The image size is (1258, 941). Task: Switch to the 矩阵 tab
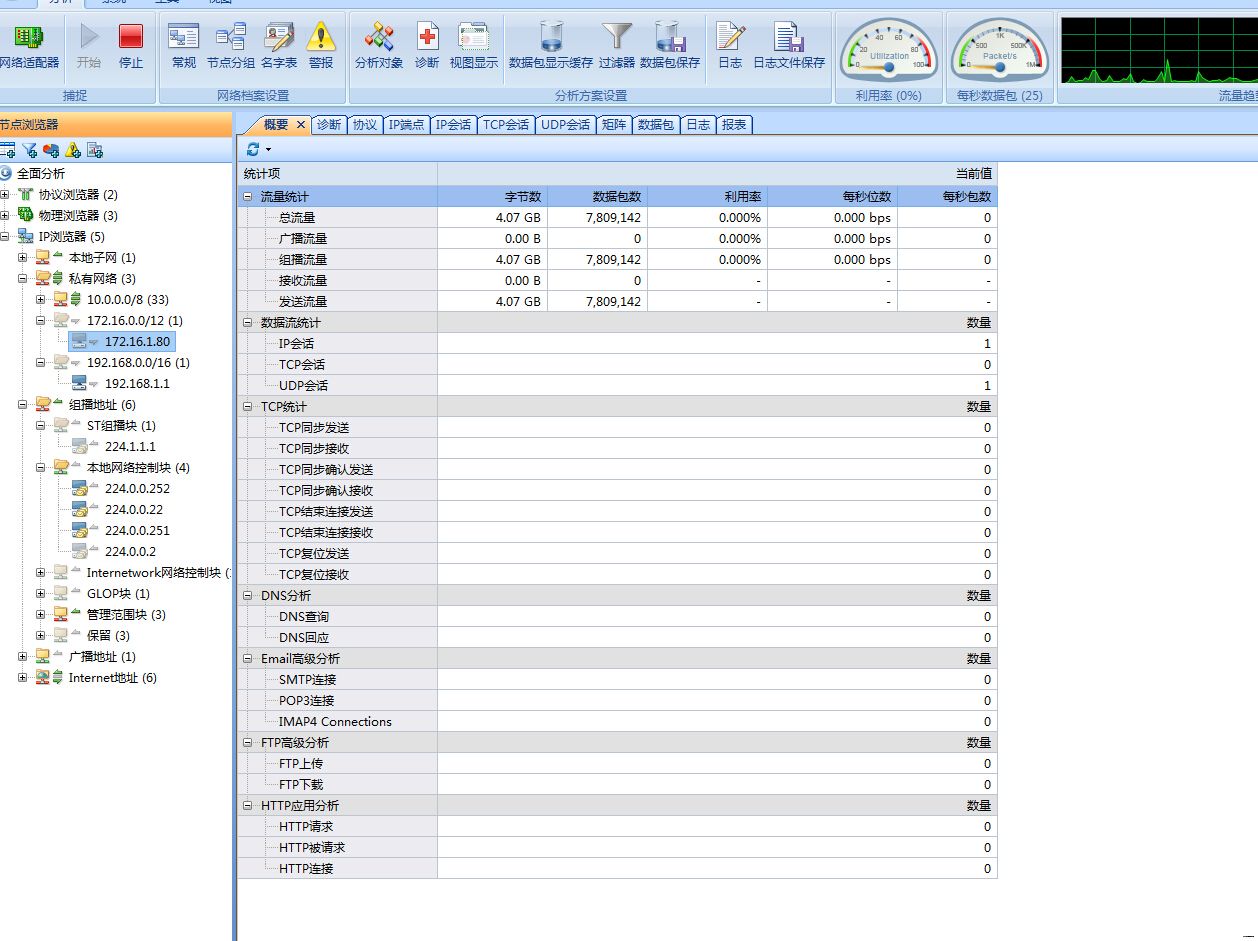tap(614, 125)
